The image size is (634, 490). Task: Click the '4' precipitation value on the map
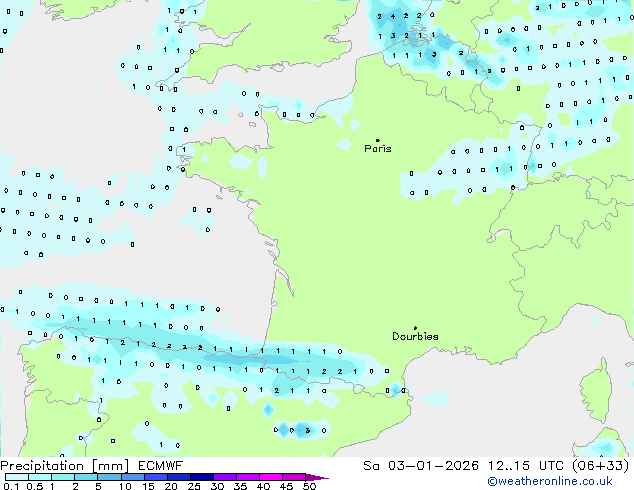pos(393,17)
